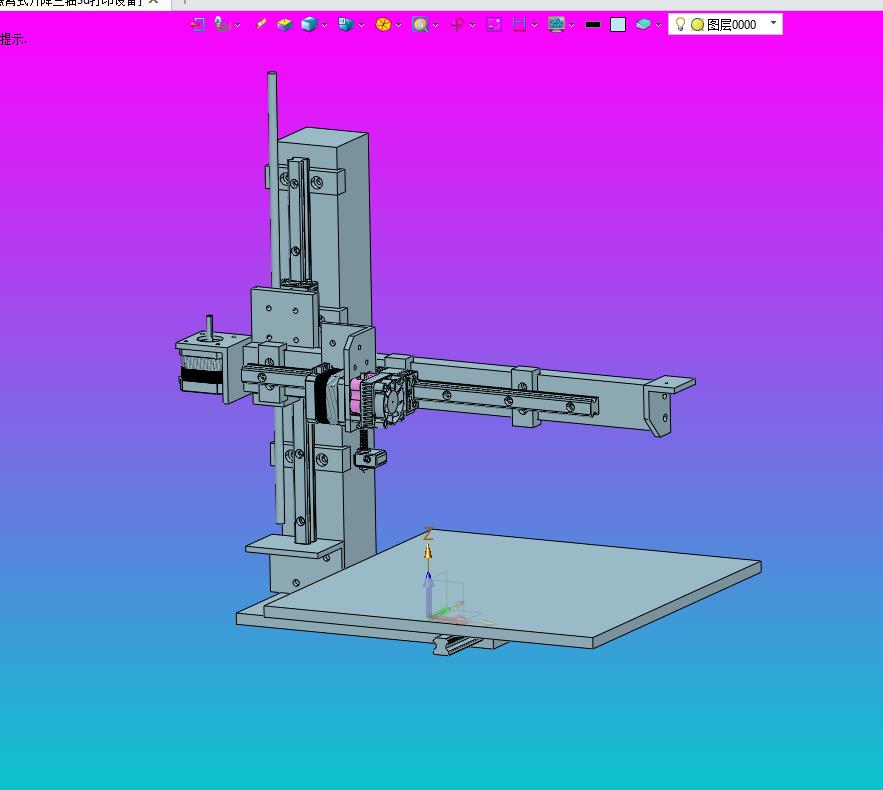Expand the measure tool dropdown arrow

(534, 25)
